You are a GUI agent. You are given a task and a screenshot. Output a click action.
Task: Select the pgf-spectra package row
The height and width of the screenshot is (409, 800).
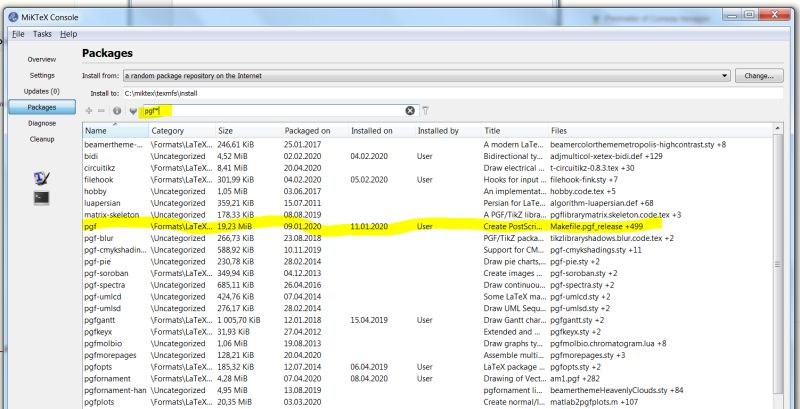[428, 285]
